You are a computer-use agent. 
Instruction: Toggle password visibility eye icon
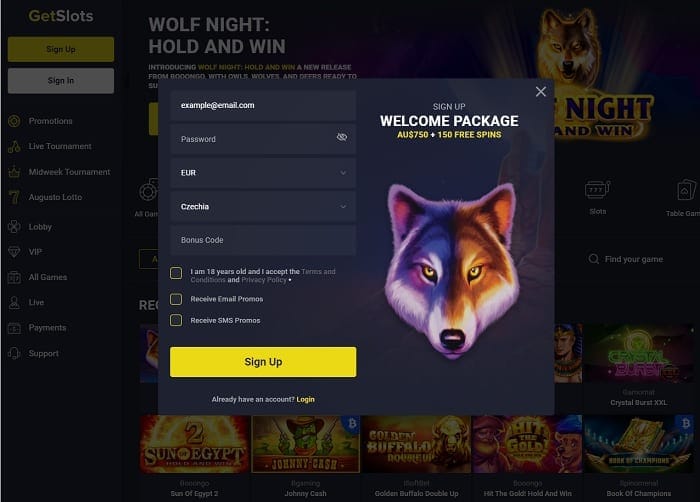coord(342,137)
